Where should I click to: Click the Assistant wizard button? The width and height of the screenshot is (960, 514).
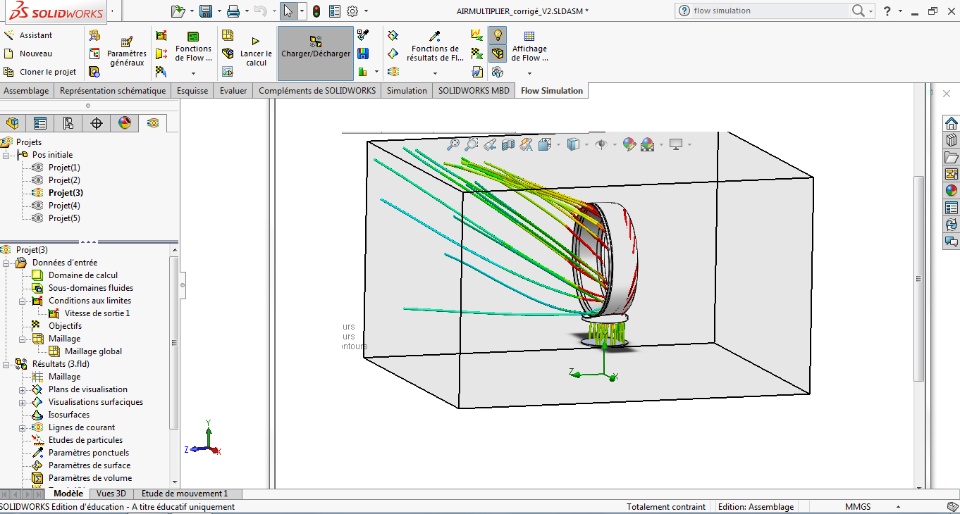[x=28, y=35]
